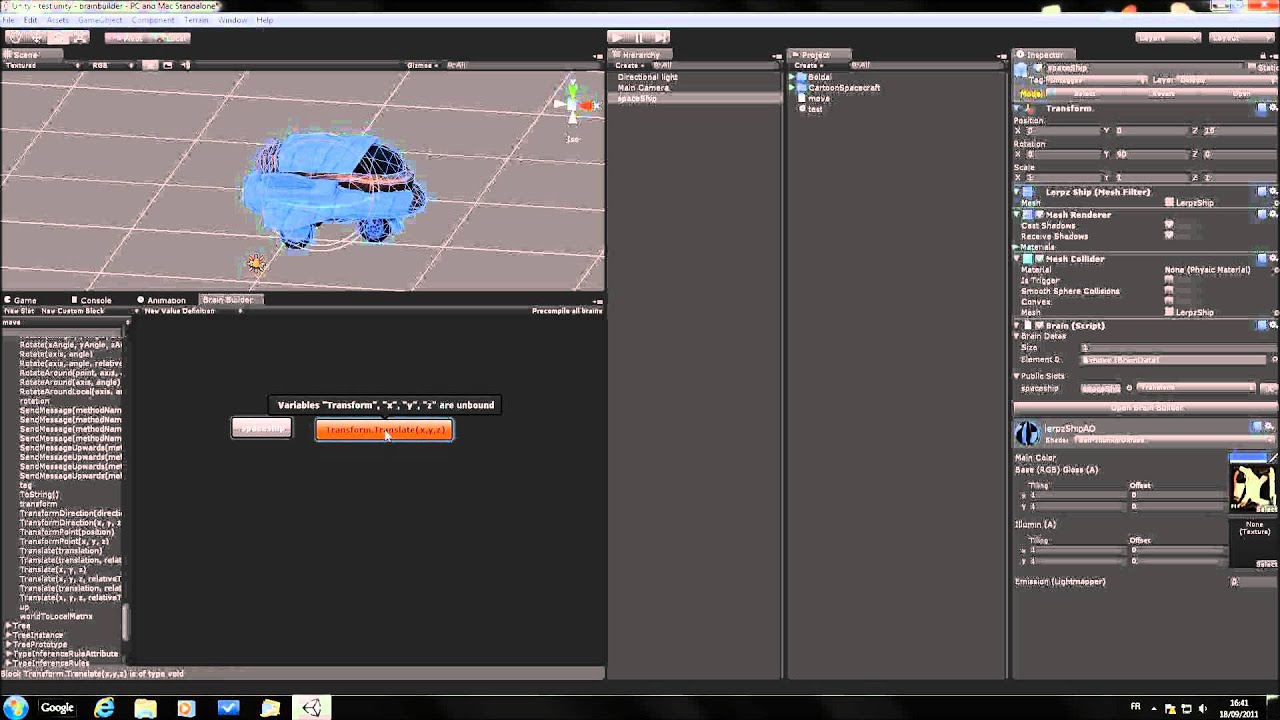Select CartoonSpacecraft folder in Project
Image resolution: width=1280 pixels, height=720 pixels.
pyautogui.click(x=844, y=88)
